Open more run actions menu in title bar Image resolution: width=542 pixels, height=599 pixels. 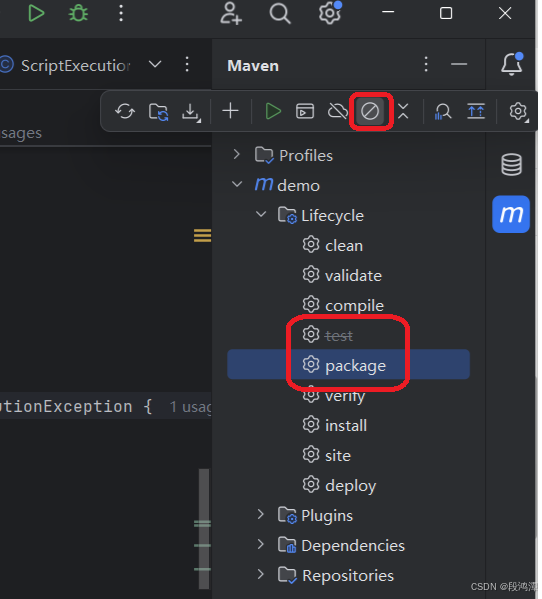(x=121, y=13)
